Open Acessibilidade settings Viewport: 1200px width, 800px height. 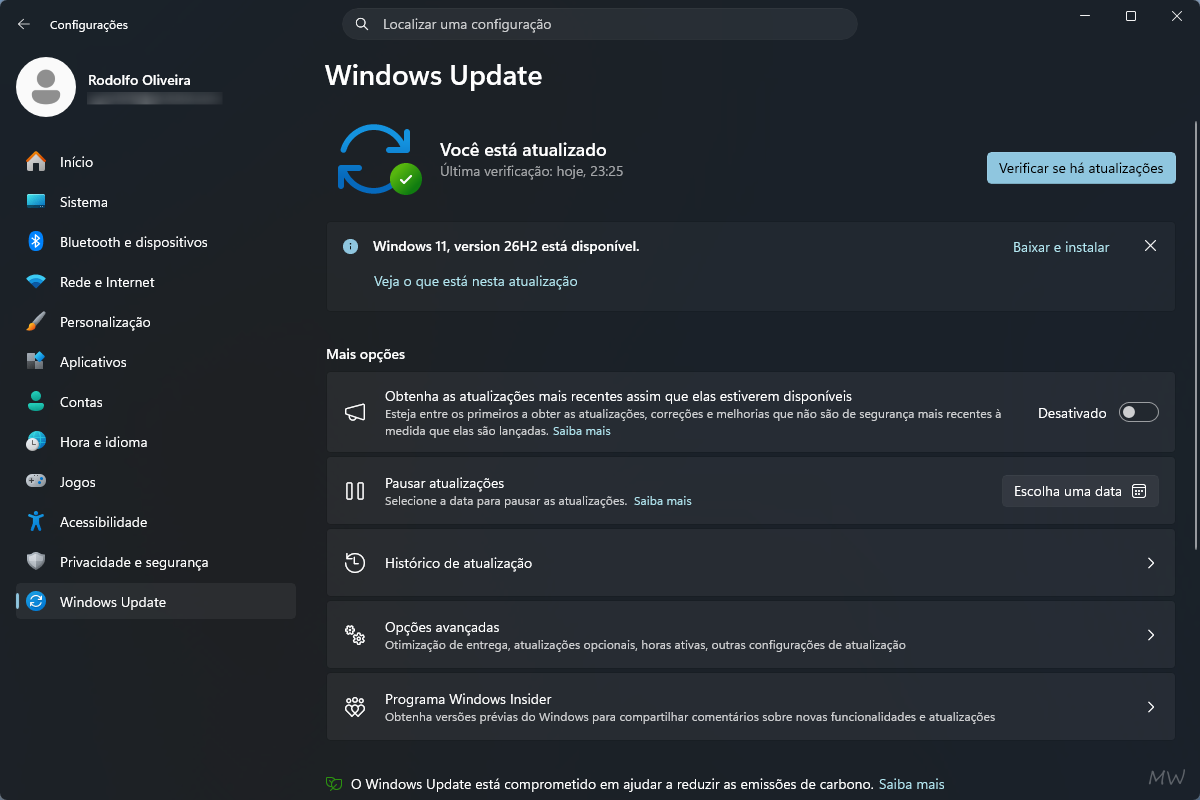click(x=156, y=522)
